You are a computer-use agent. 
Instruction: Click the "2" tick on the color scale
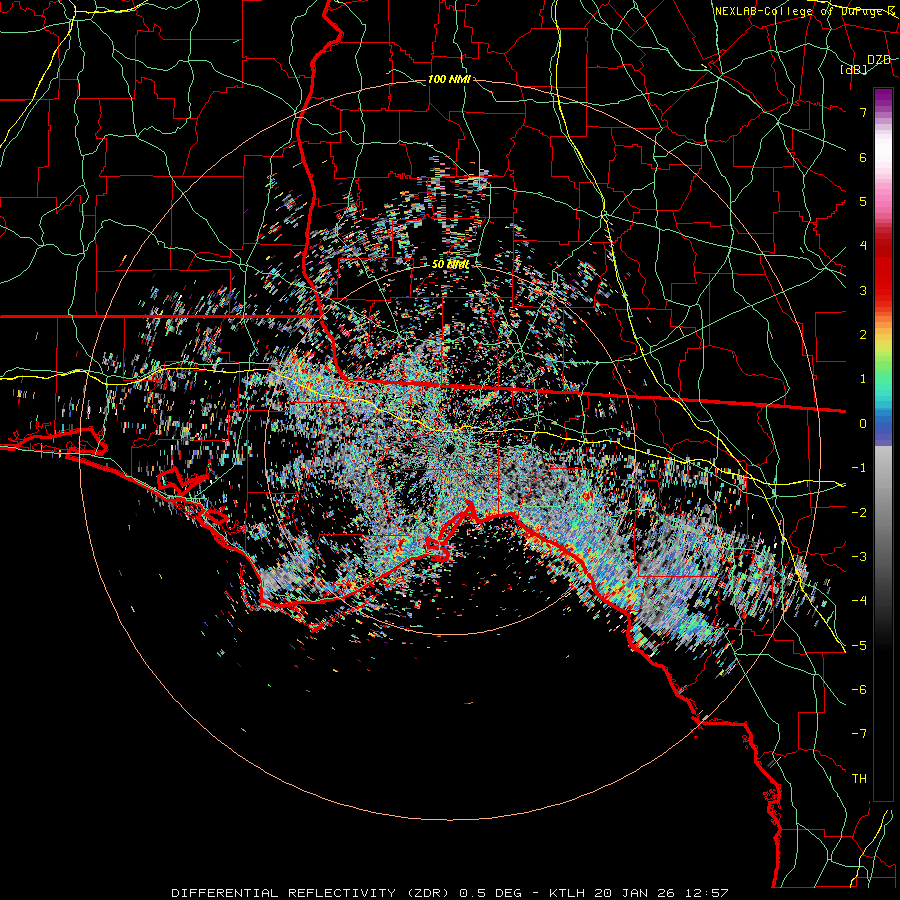(x=863, y=335)
